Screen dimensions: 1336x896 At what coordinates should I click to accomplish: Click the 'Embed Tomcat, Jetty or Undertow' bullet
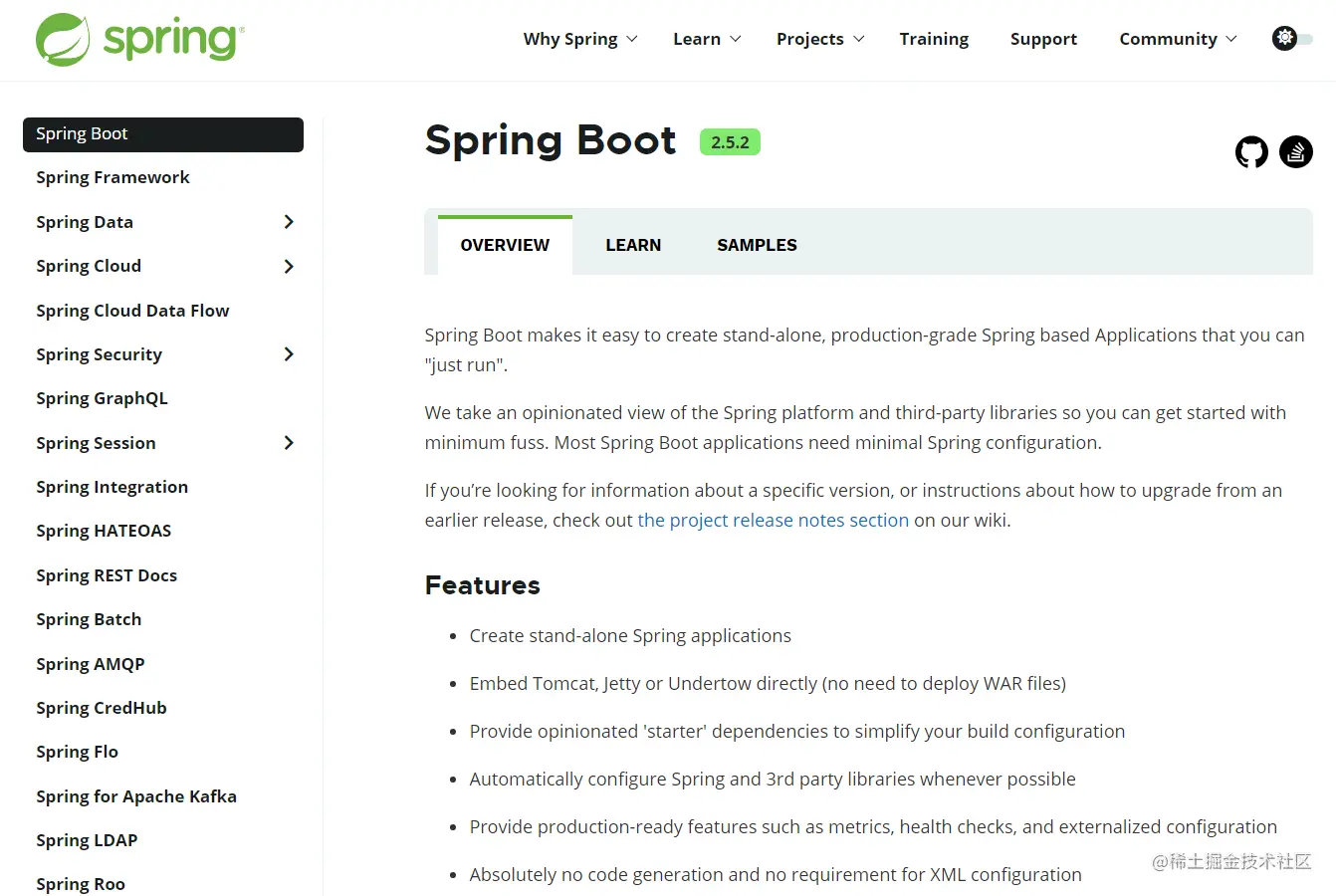click(768, 683)
